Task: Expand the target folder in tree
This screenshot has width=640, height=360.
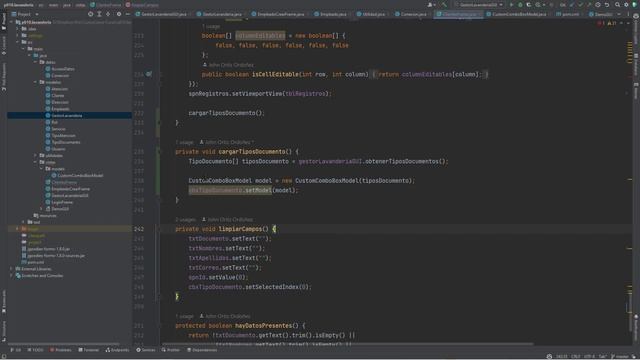Action: (18, 229)
